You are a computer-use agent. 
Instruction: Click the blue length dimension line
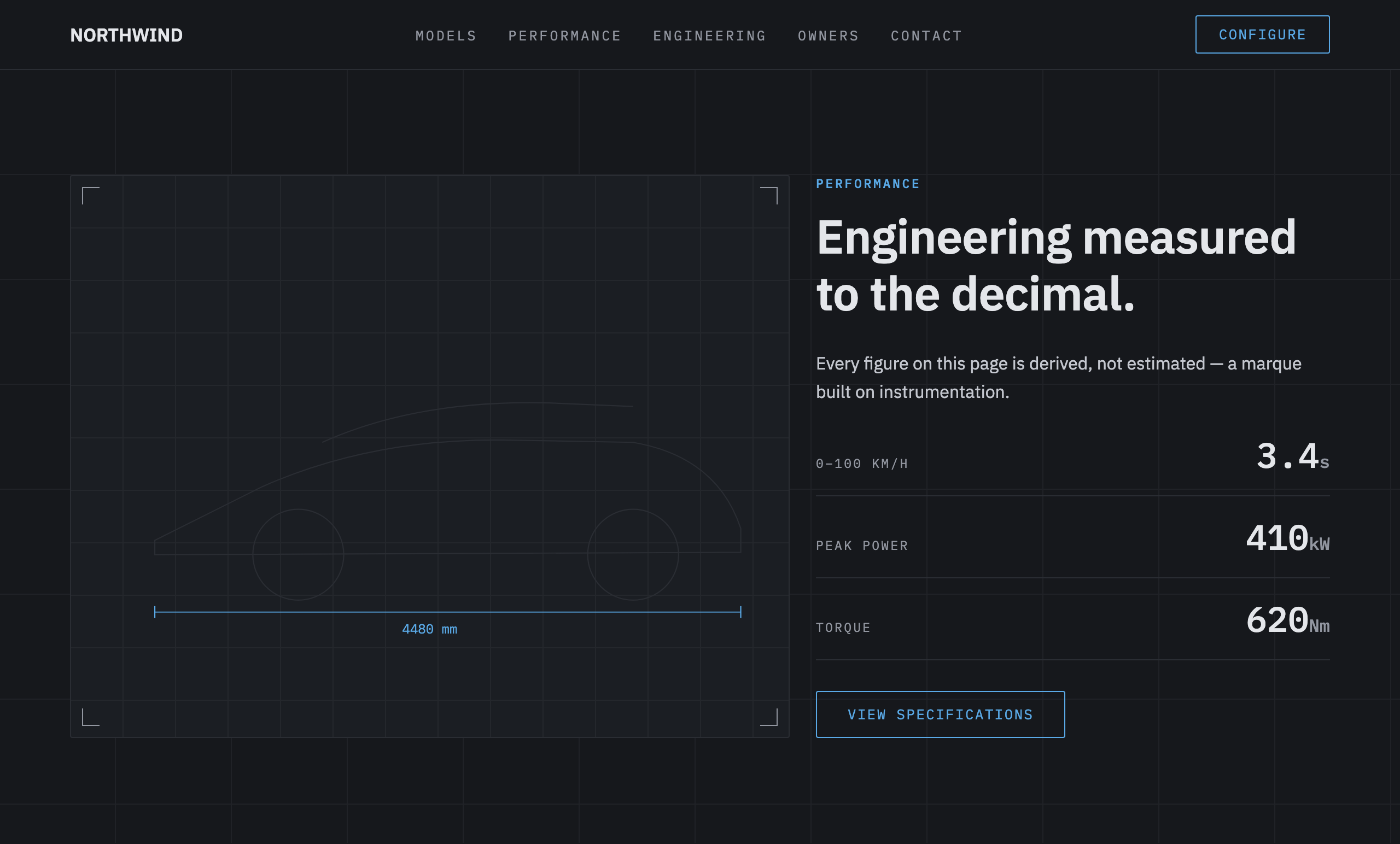[x=448, y=612]
